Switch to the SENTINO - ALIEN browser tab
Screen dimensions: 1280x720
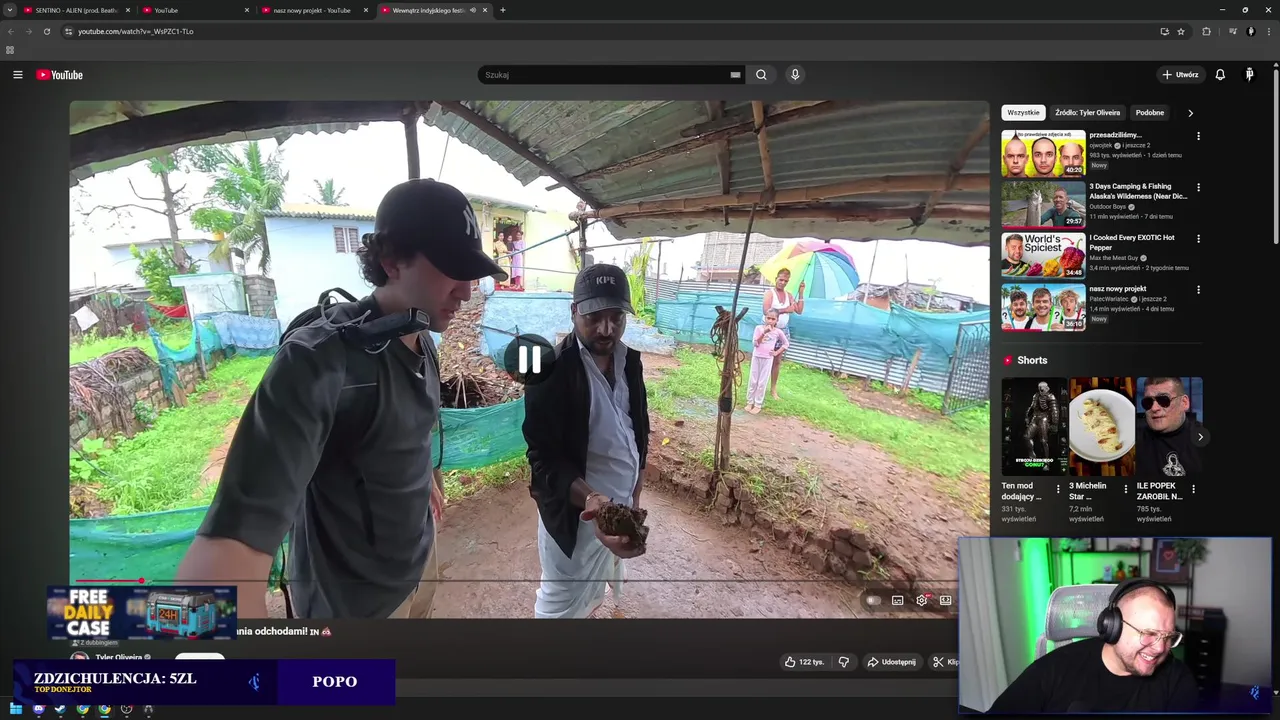76,10
